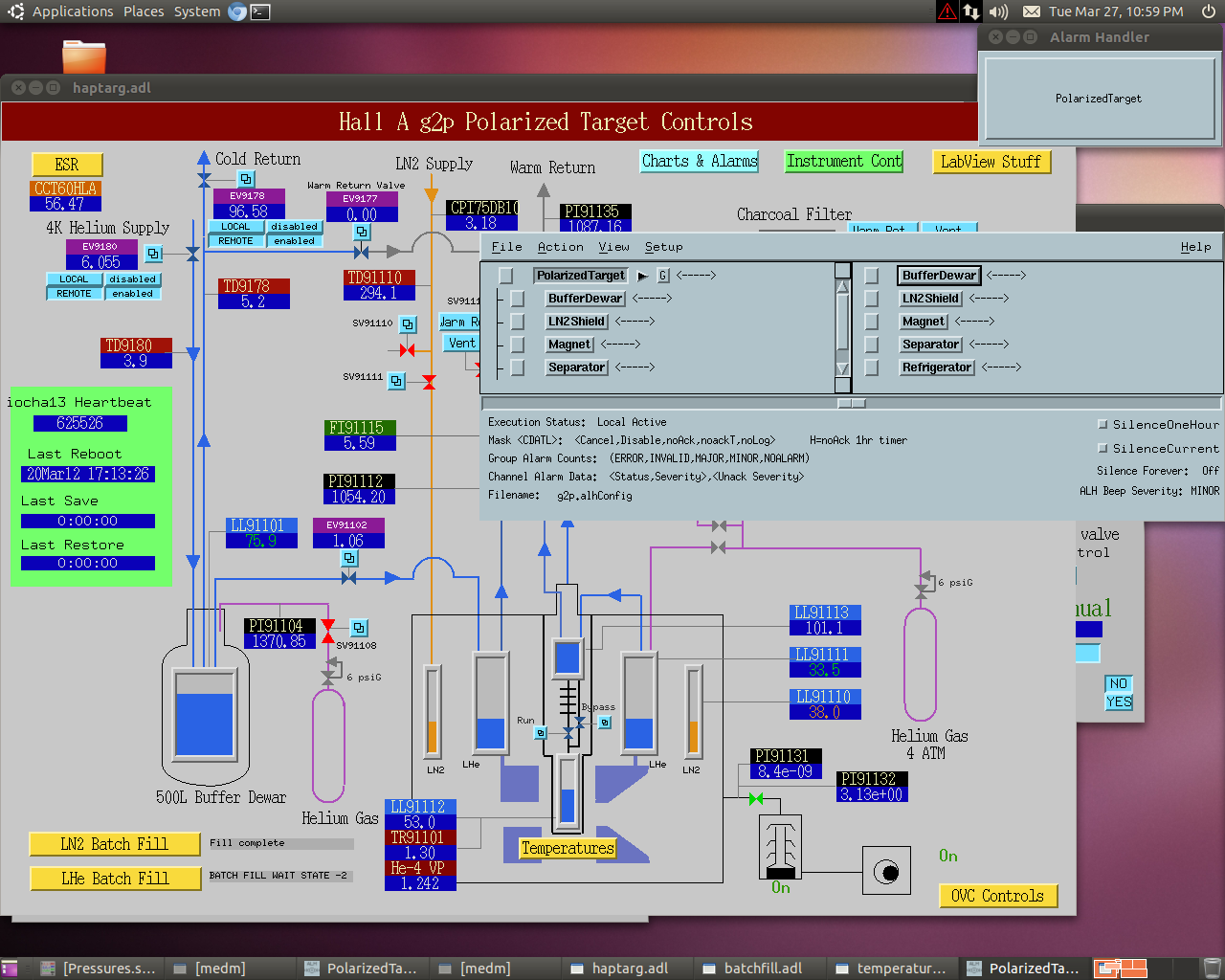Open the Action menu in Alarm Handler
This screenshot has height=980, width=1225.
coord(560,247)
